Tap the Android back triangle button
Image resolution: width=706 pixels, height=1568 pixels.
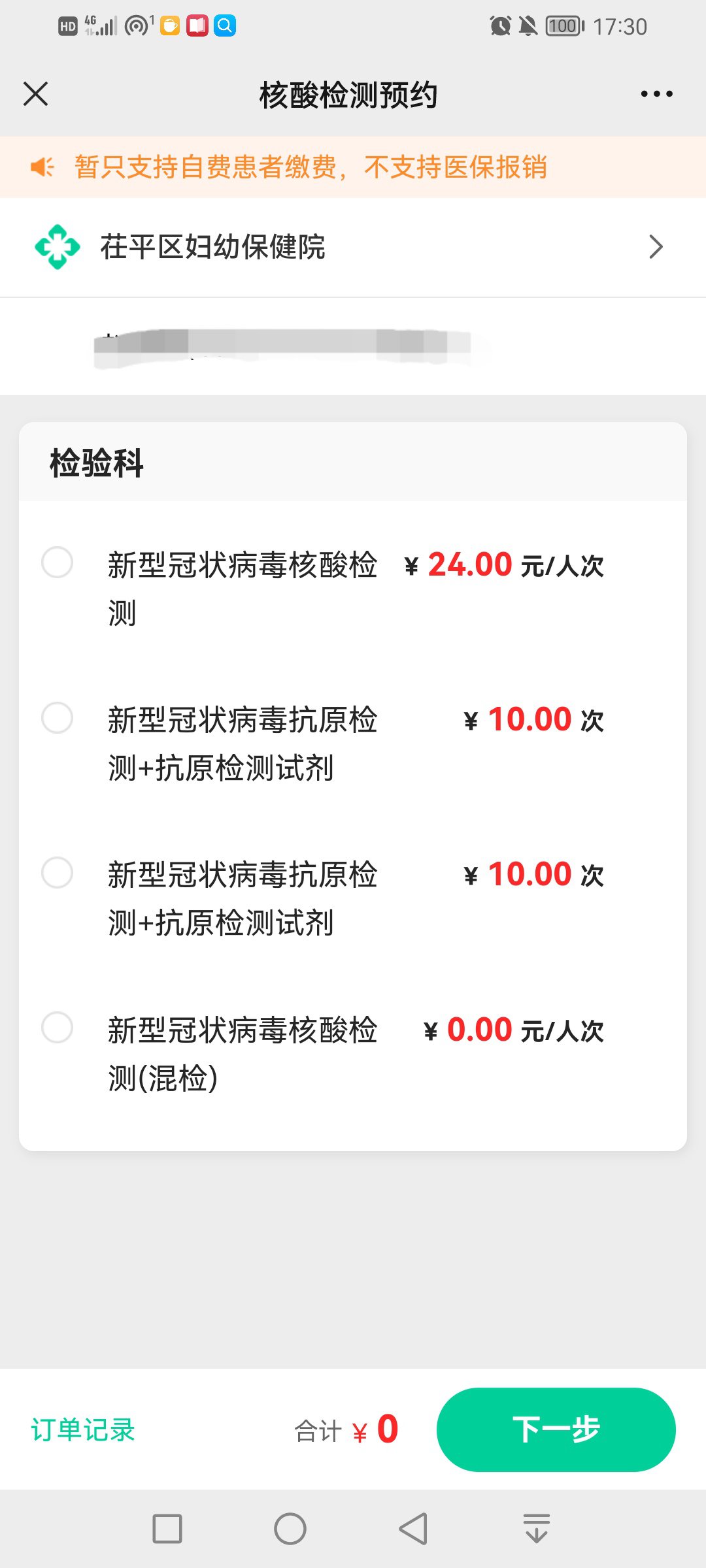(x=413, y=1529)
